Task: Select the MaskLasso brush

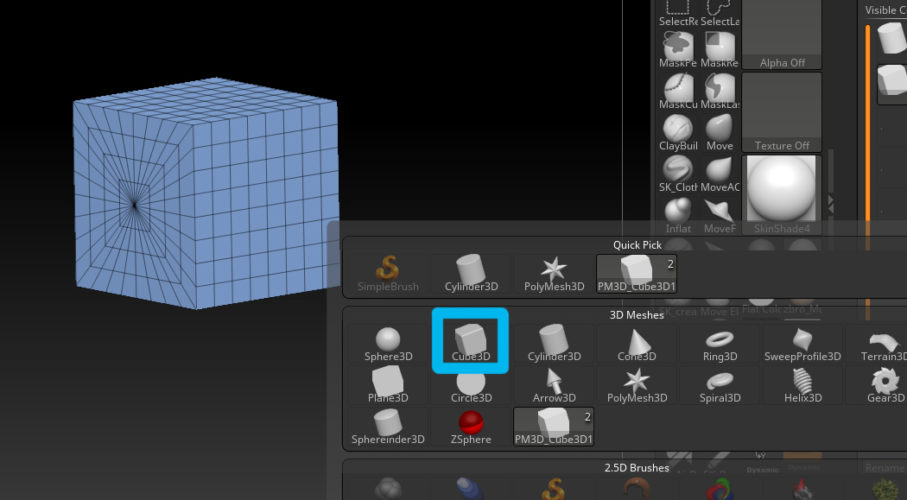Action: click(720, 91)
